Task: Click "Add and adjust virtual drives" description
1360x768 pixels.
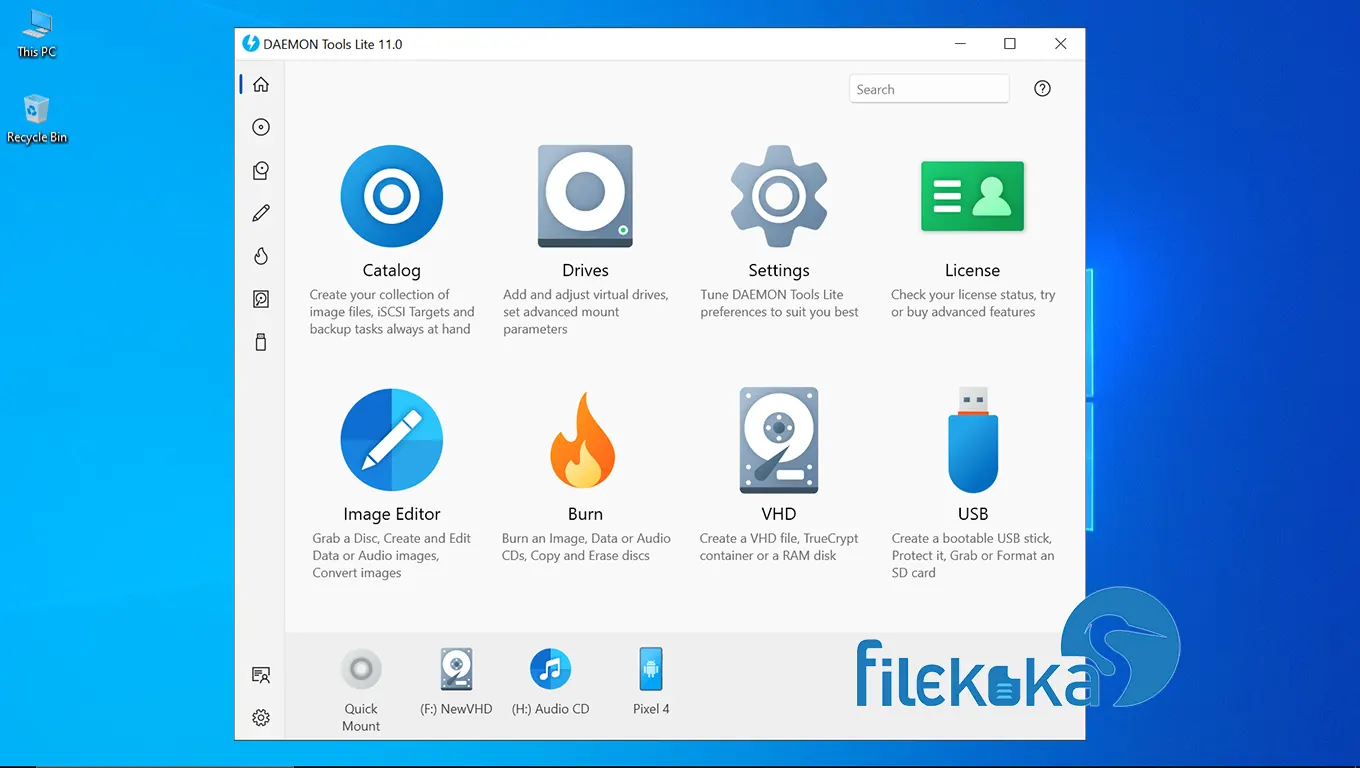Action: pyautogui.click(x=585, y=312)
